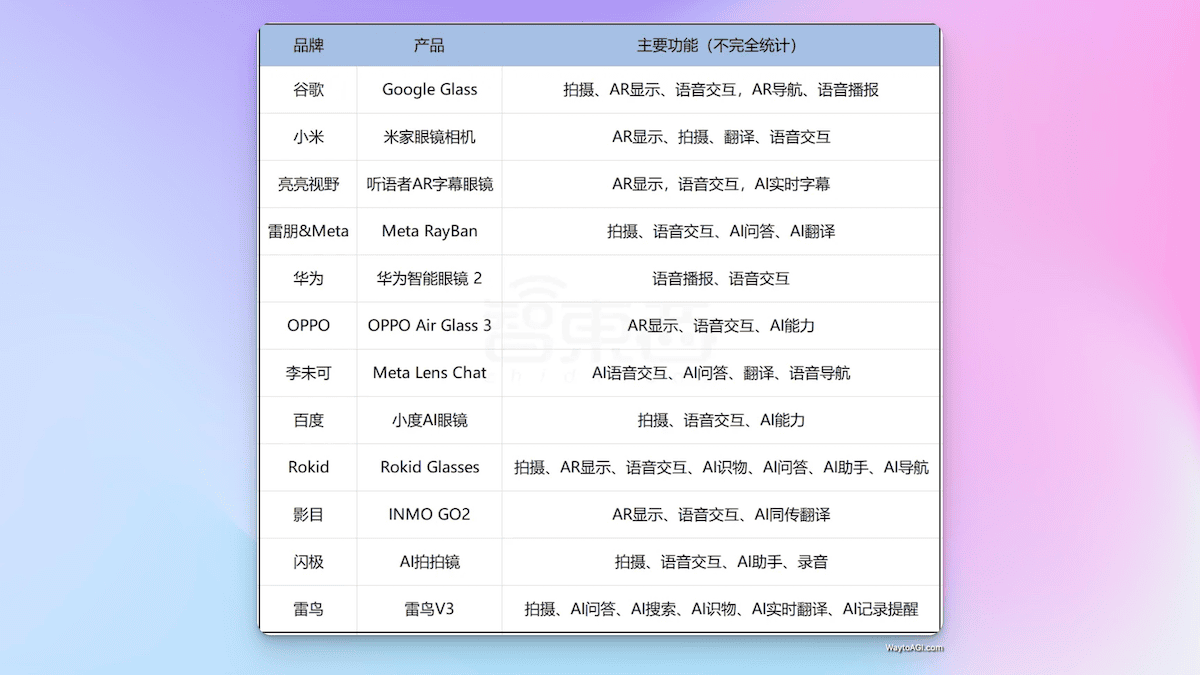Click the features cell 语音播报、语音交互

coord(721,278)
